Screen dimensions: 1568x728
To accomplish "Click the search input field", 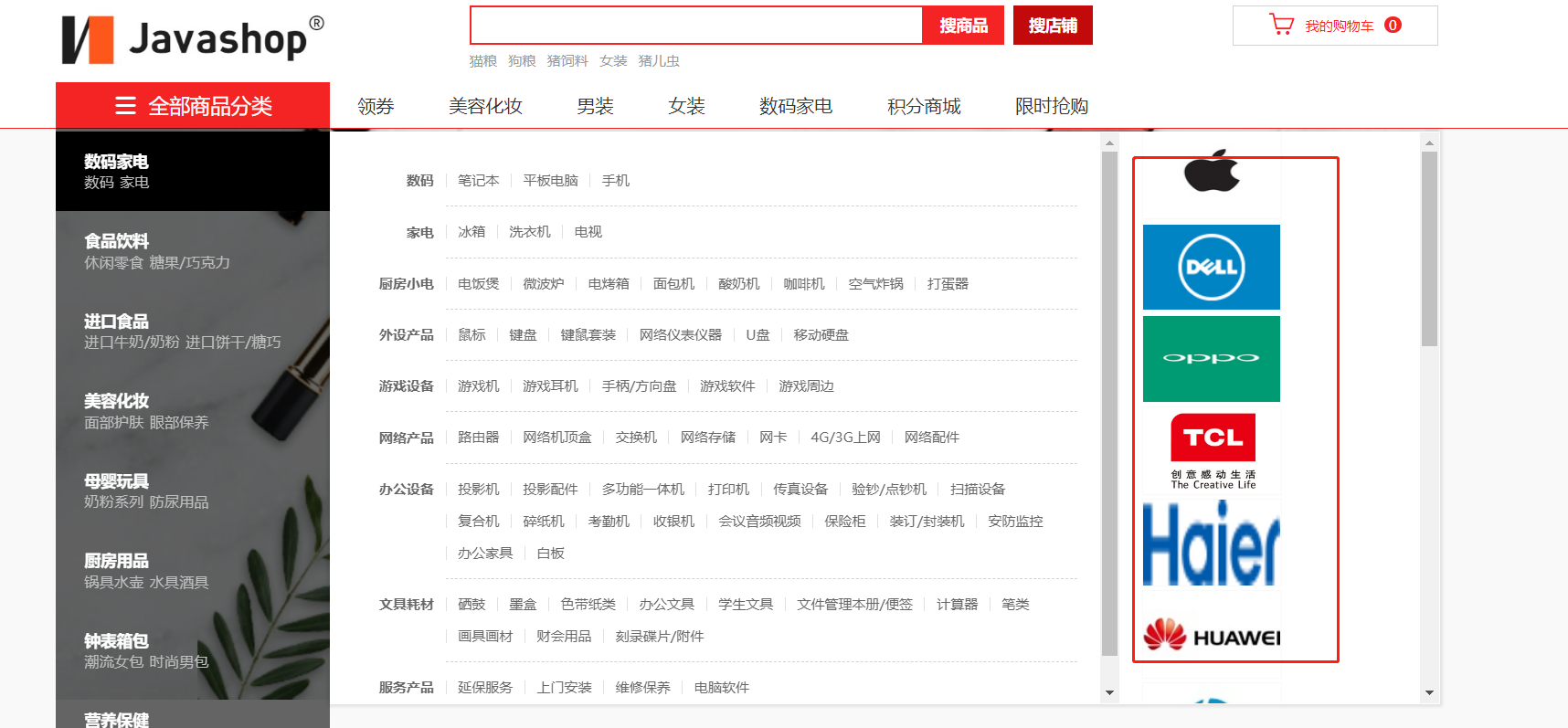I will 696,26.
